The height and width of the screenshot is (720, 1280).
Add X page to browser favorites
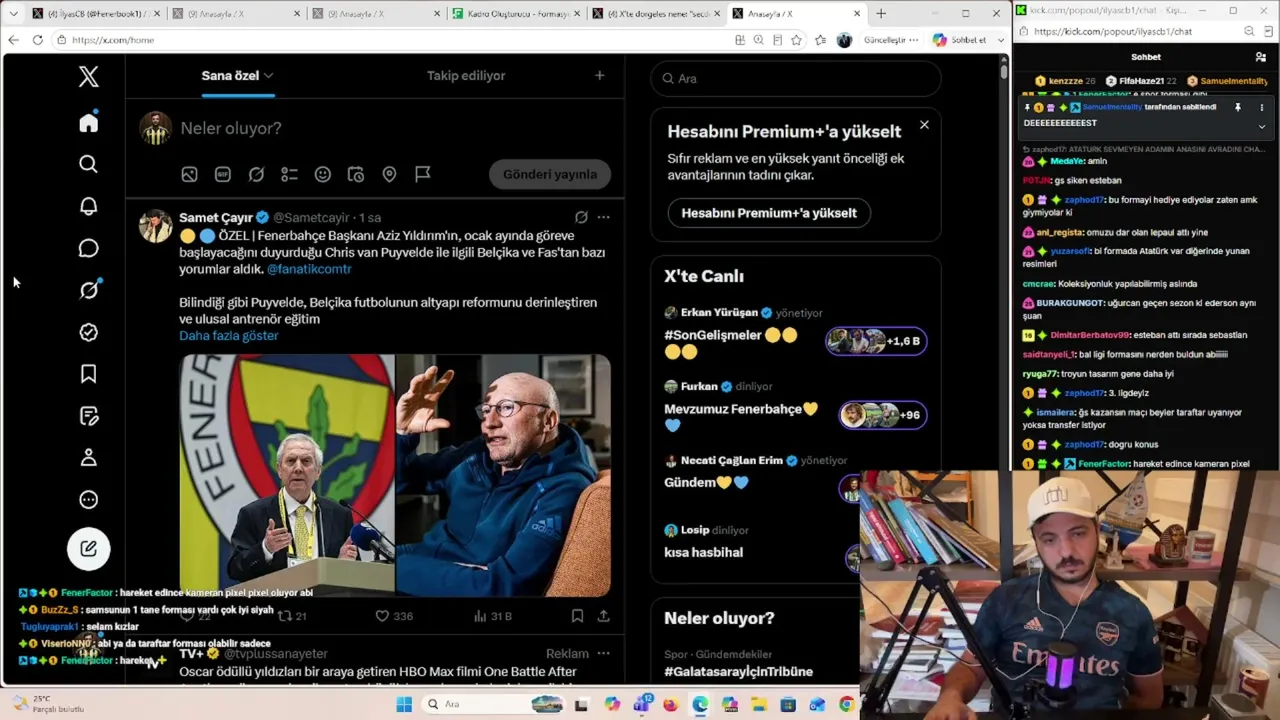point(796,40)
